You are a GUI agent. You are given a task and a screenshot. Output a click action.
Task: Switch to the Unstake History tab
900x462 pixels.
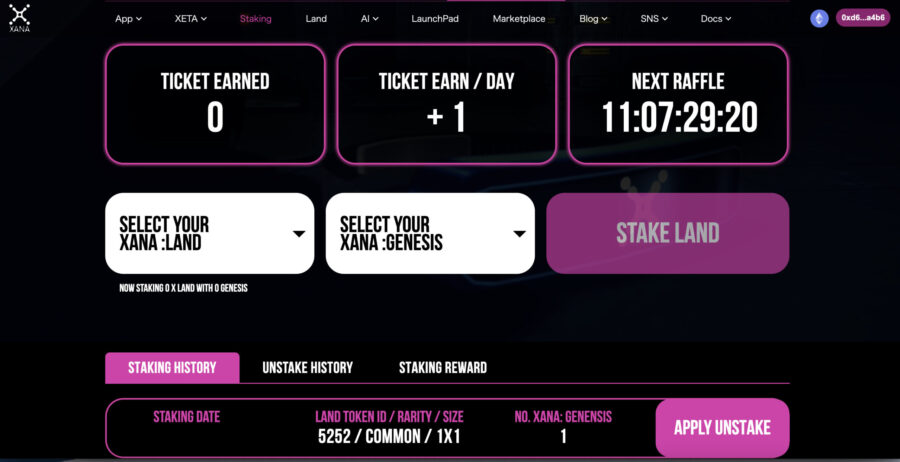(307, 368)
